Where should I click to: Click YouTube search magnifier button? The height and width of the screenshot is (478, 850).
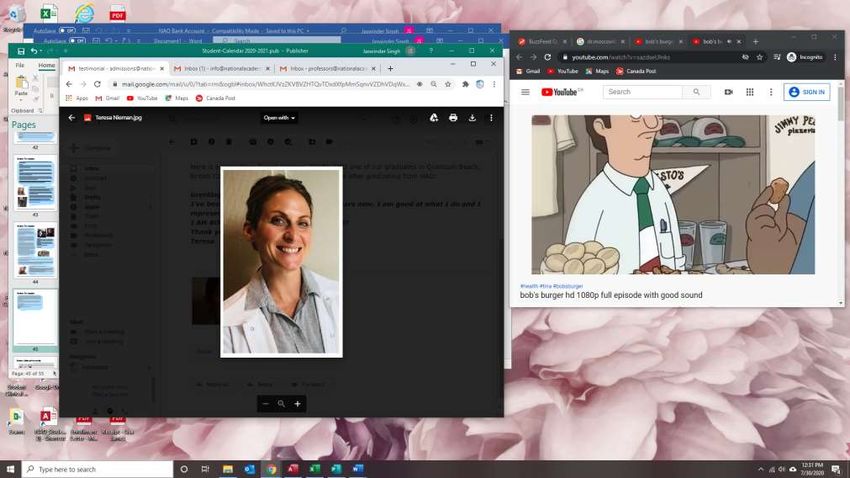(x=696, y=92)
